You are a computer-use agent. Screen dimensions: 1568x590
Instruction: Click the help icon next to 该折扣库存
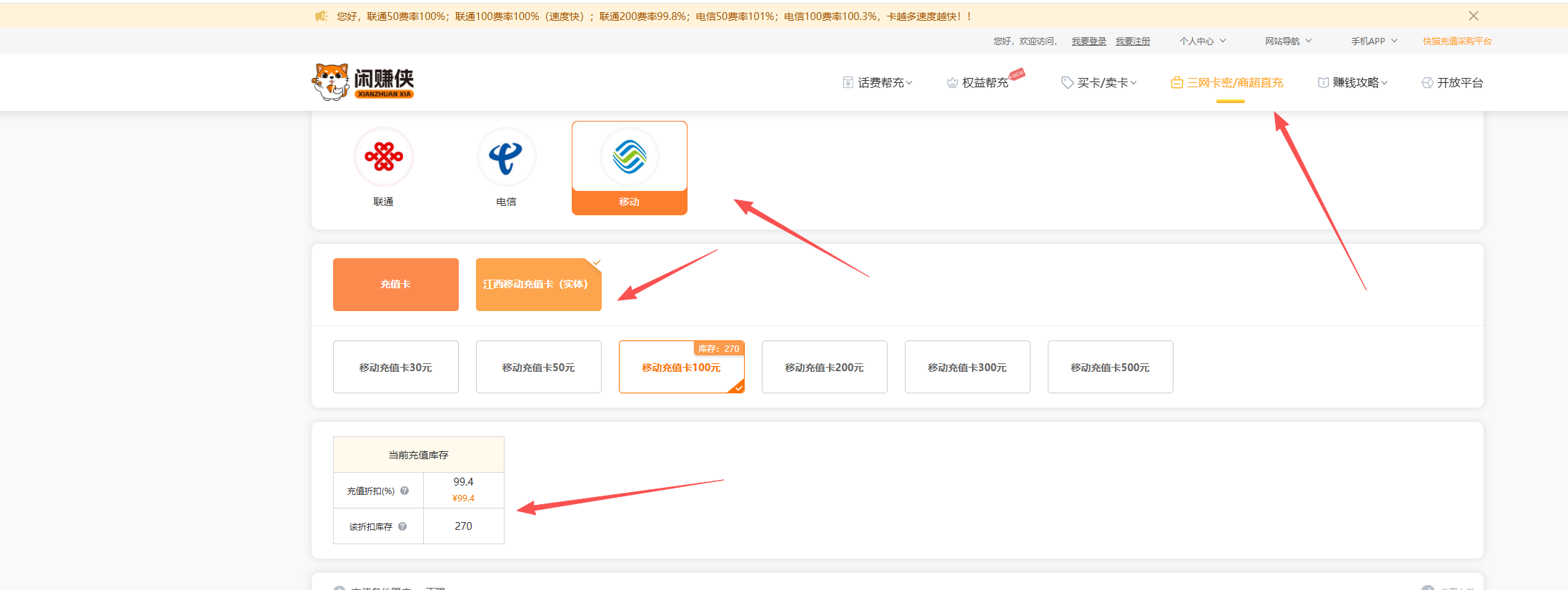pyautogui.click(x=402, y=526)
